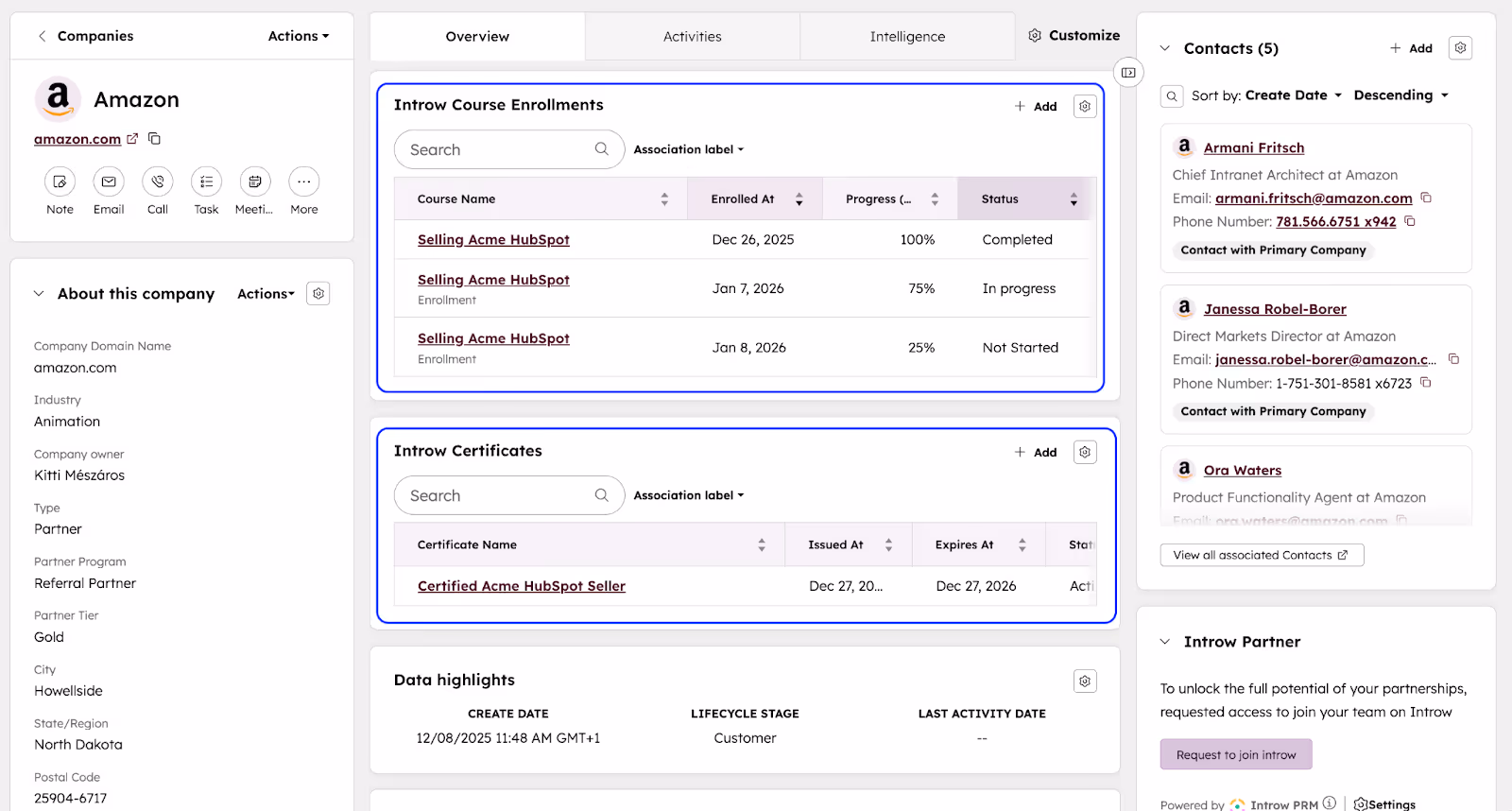Copy Armani Fritsch's email address
The width and height of the screenshot is (1512, 811).
(x=1426, y=198)
